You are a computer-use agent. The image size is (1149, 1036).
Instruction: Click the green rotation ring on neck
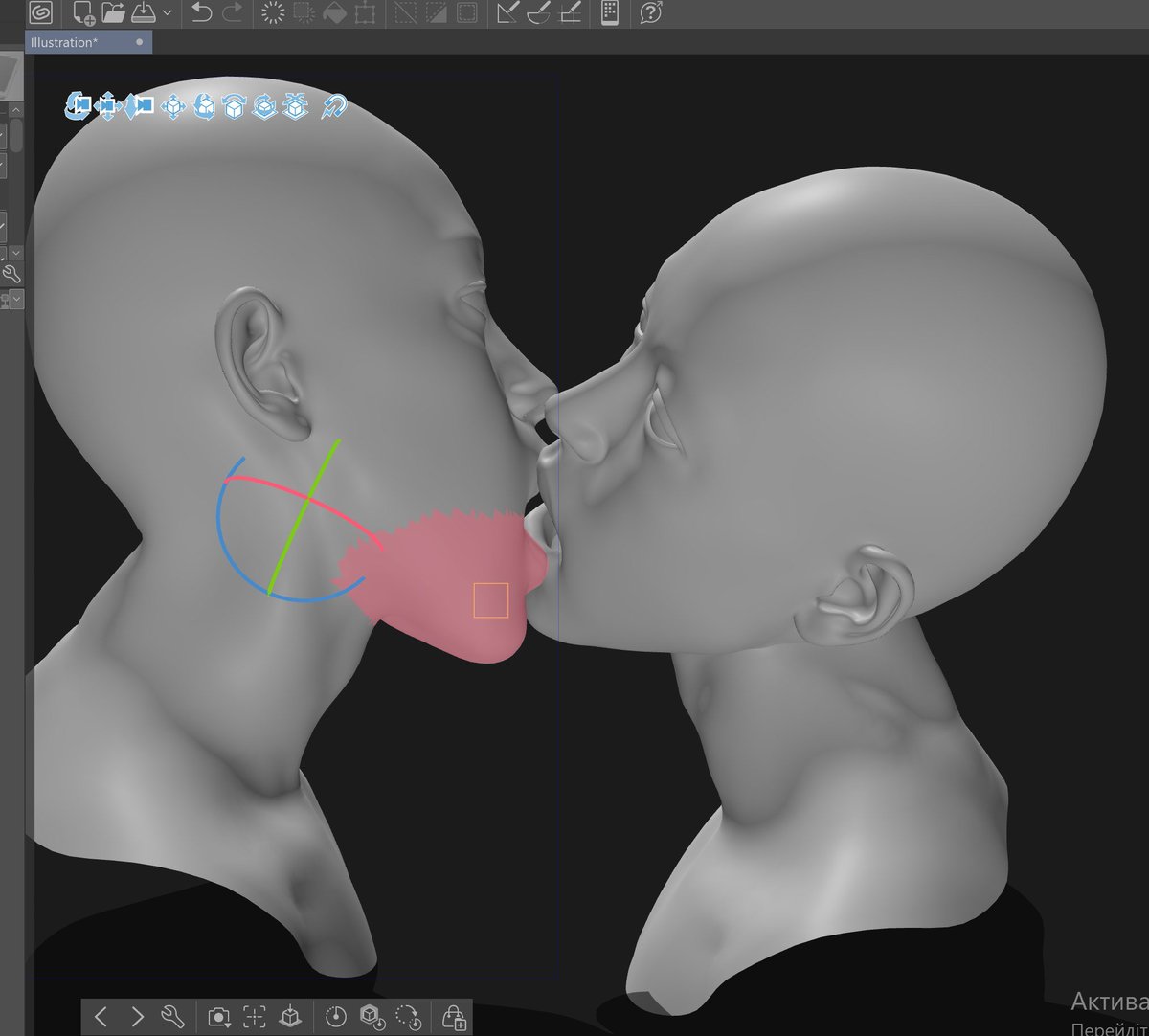303,517
